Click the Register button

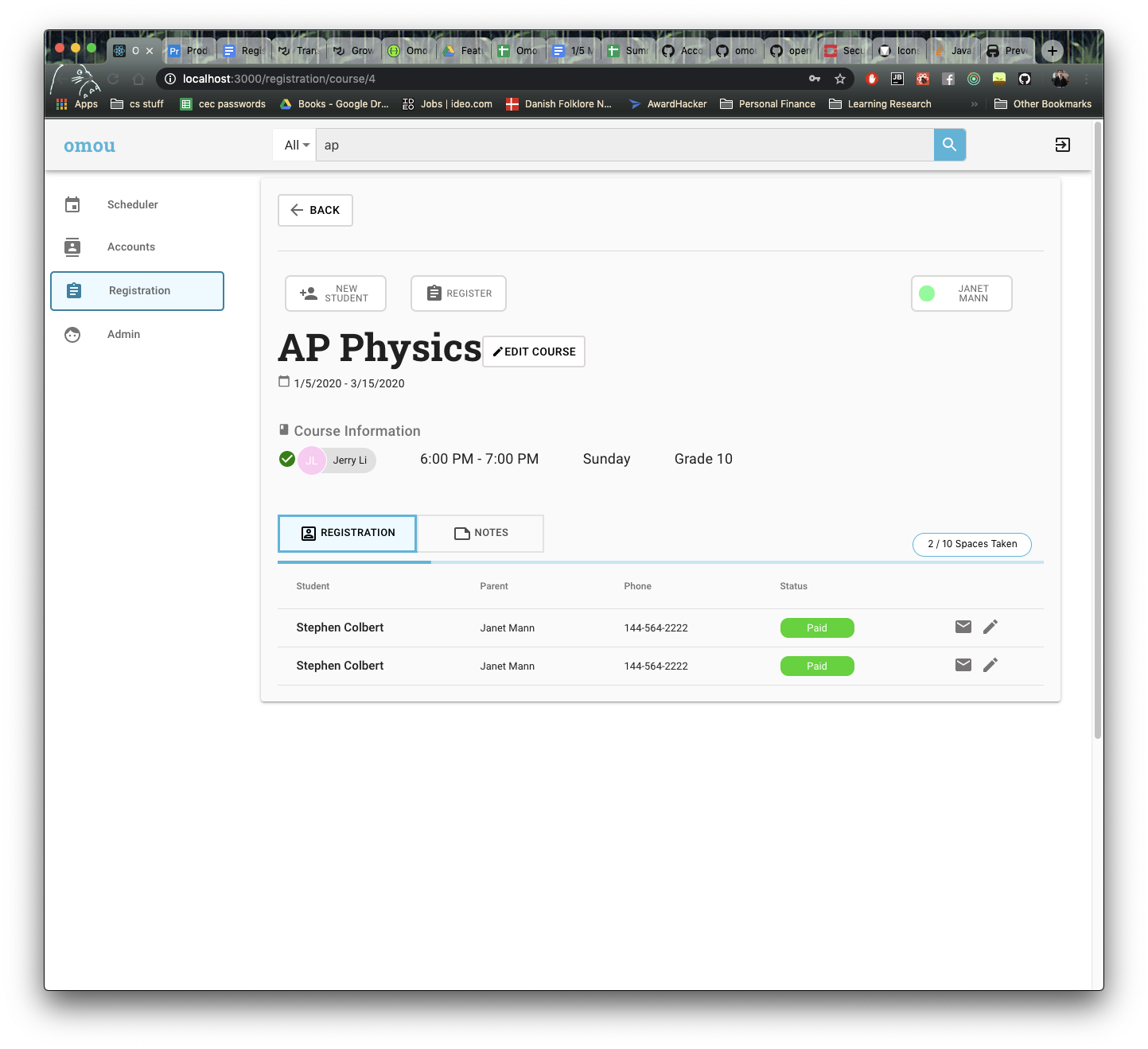pos(458,293)
